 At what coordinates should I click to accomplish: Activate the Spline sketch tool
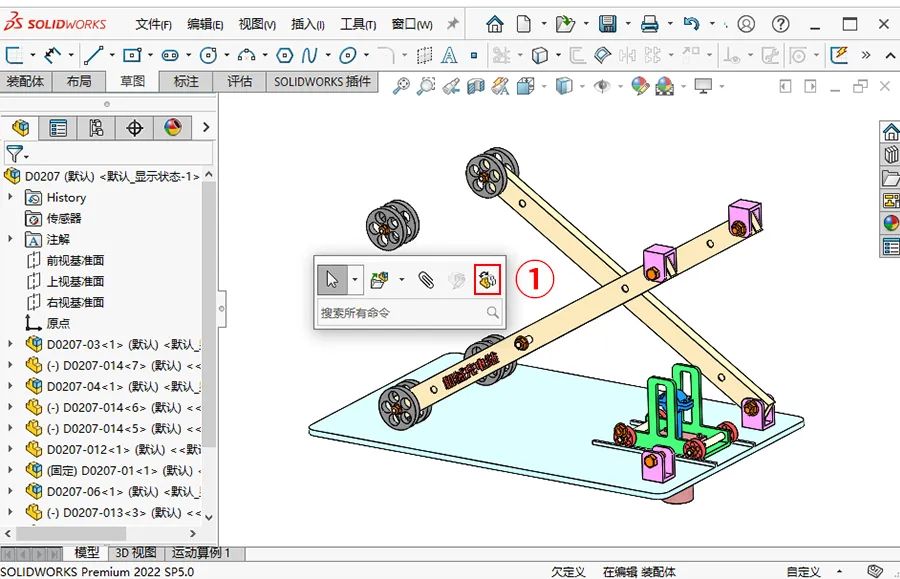(309, 55)
